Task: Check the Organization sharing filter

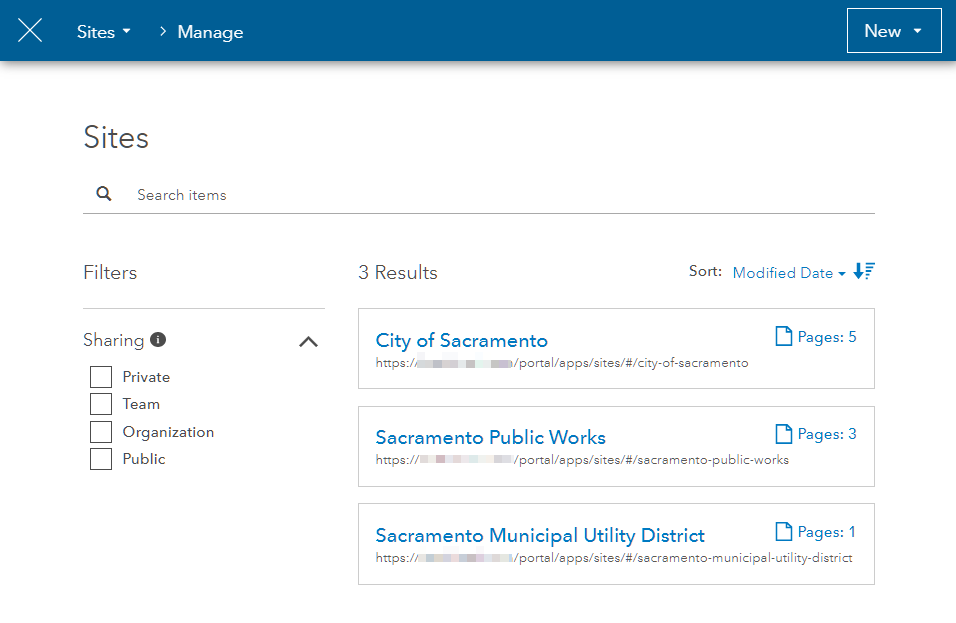Action: pyautogui.click(x=101, y=432)
